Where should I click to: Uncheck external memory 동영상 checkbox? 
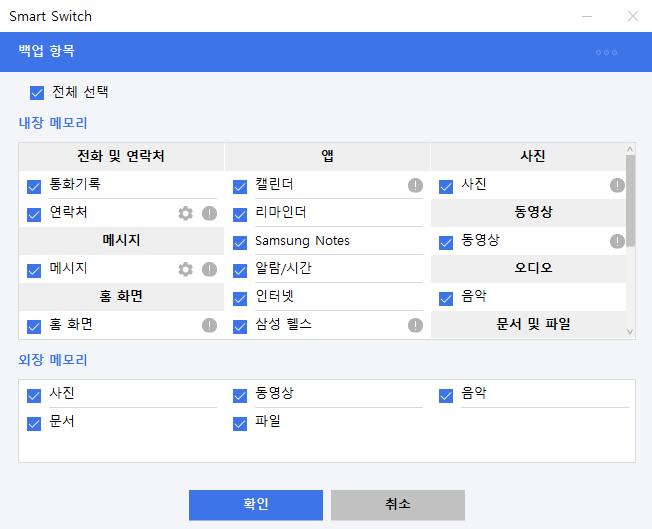[x=240, y=396]
